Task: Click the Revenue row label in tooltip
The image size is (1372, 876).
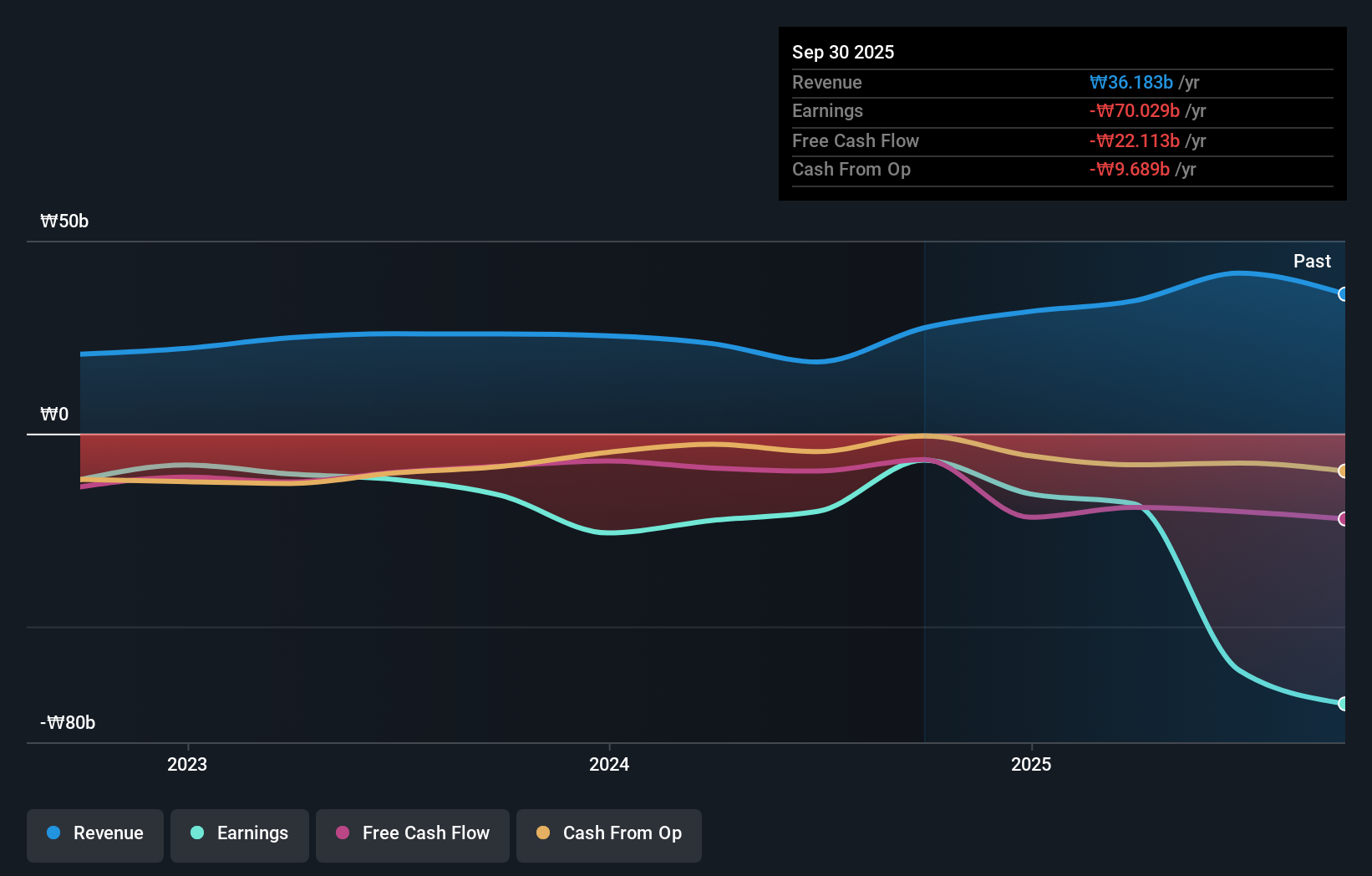Action: point(827,82)
